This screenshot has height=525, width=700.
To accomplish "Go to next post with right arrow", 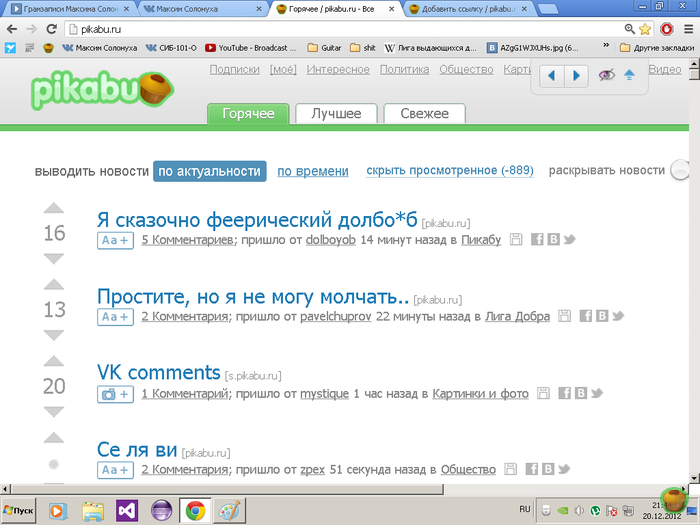I will [576, 76].
